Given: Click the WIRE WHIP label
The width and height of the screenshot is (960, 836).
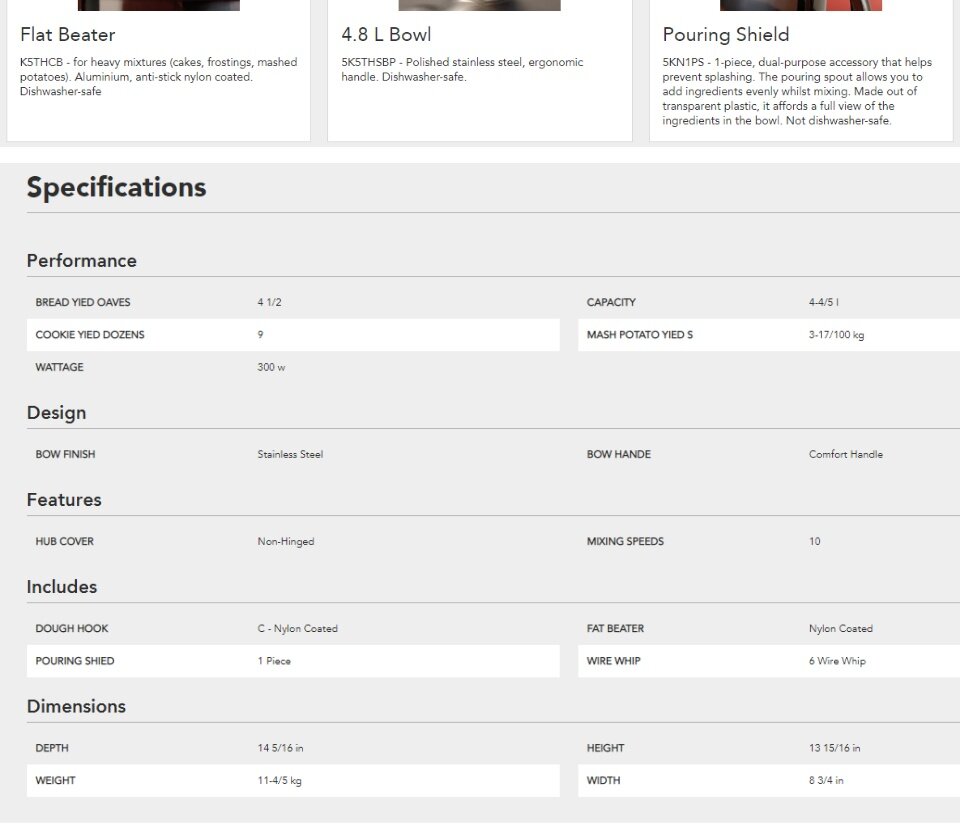Looking at the screenshot, I should [613, 660].
